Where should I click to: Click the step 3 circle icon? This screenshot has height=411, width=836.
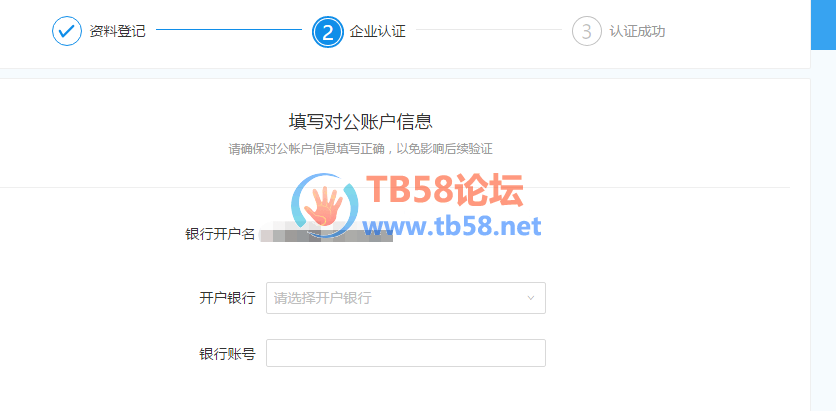[586, 31]
